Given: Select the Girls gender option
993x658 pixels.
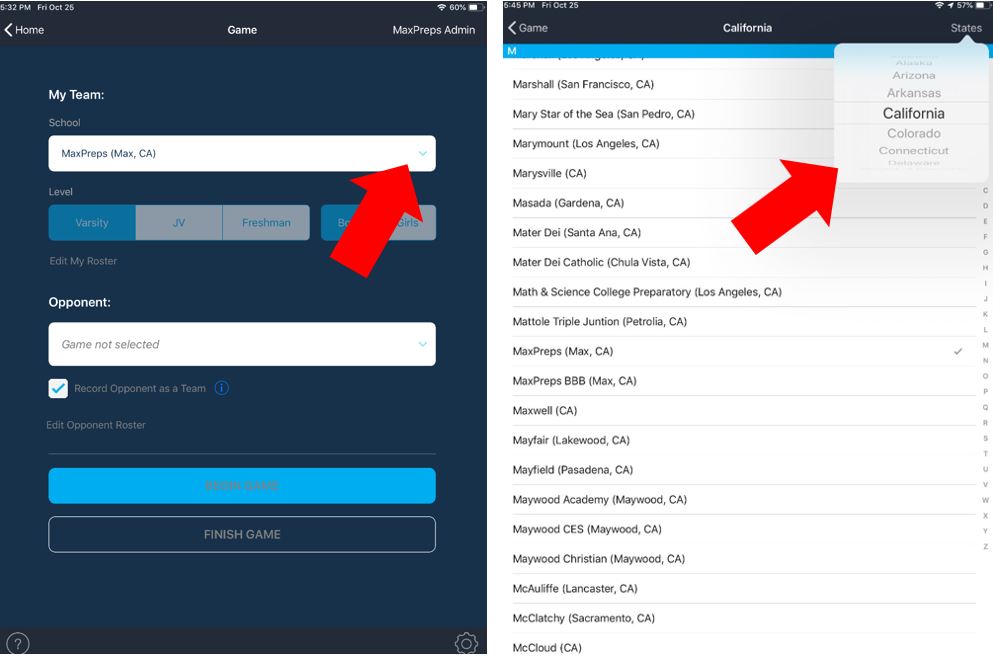Looking at the screenshot, I should tap(408, 223).
